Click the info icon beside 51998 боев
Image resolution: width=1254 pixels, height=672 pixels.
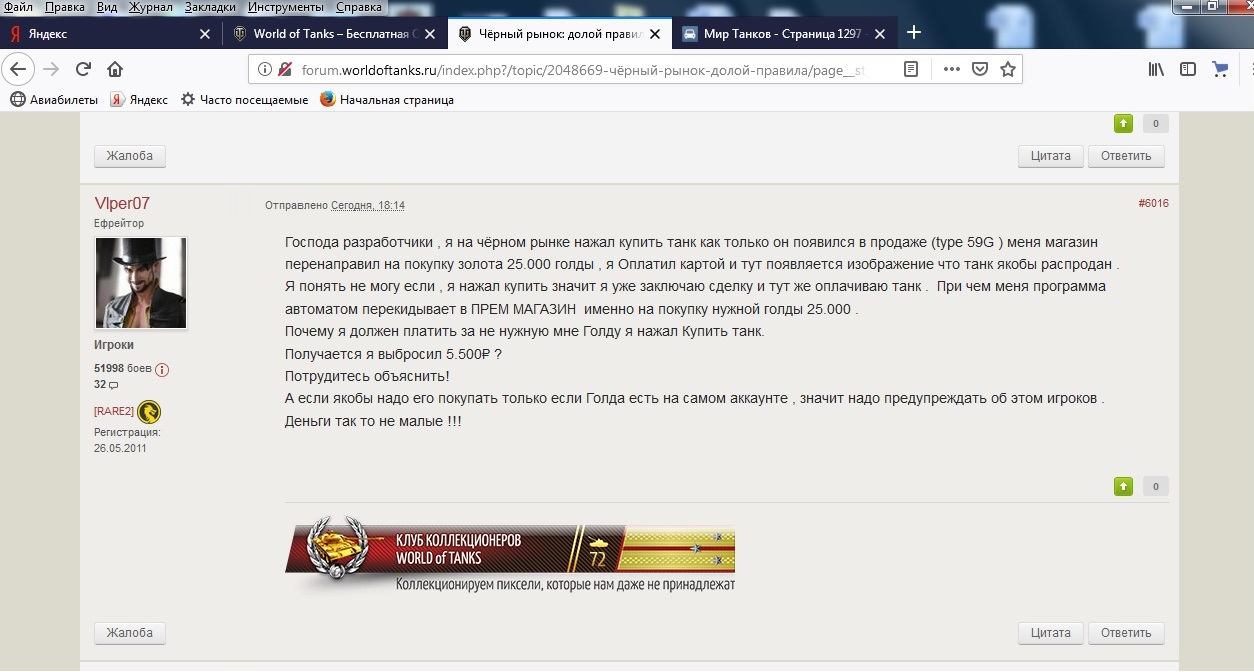coord(162,369)
